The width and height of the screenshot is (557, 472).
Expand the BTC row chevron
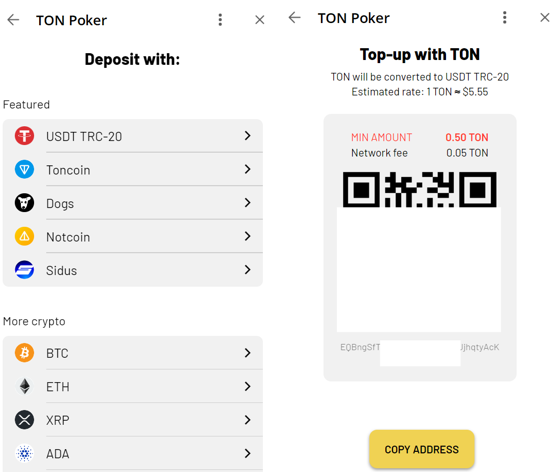pyautogui.click(x=248, y=353)
